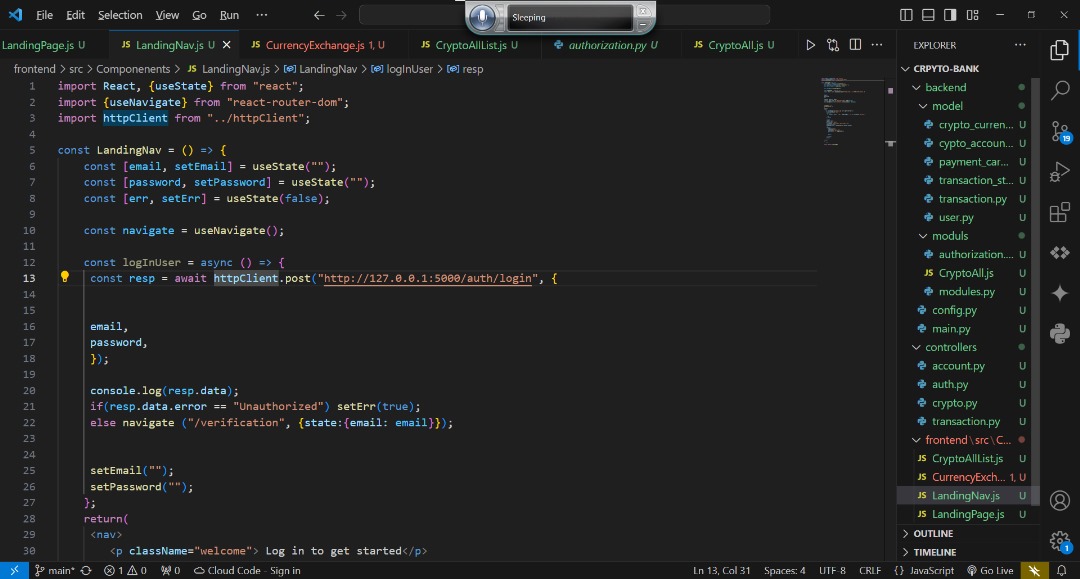
Task: Click the main* branch in status bar
Action: click(x=54, y=570)
